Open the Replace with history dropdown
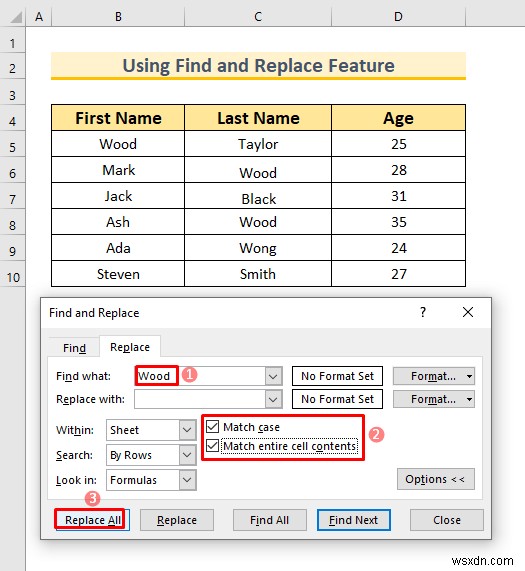The width and height of the screenshot is (525, 571). (273, 399)
